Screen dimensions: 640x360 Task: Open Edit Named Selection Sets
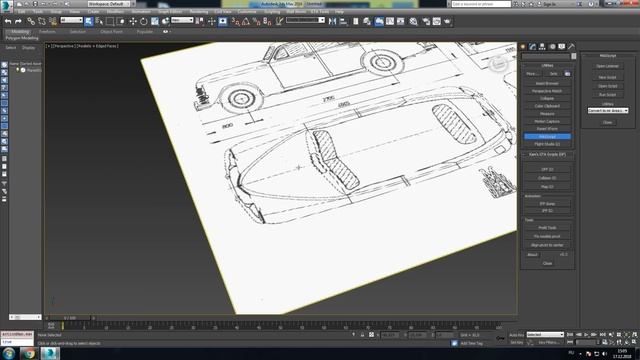coord(280,21)
